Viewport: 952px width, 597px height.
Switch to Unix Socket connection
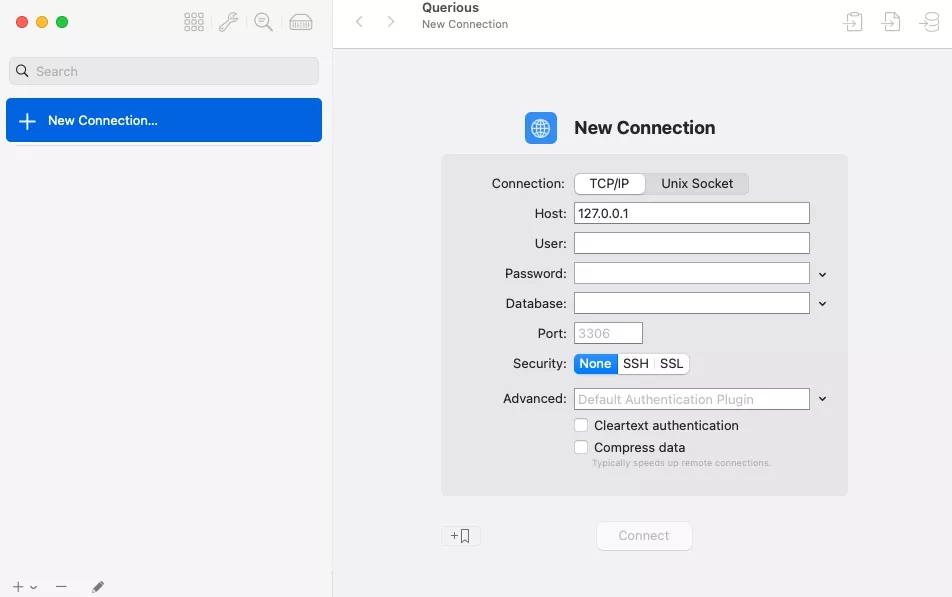pyautogui.click(x=696, y=183)
